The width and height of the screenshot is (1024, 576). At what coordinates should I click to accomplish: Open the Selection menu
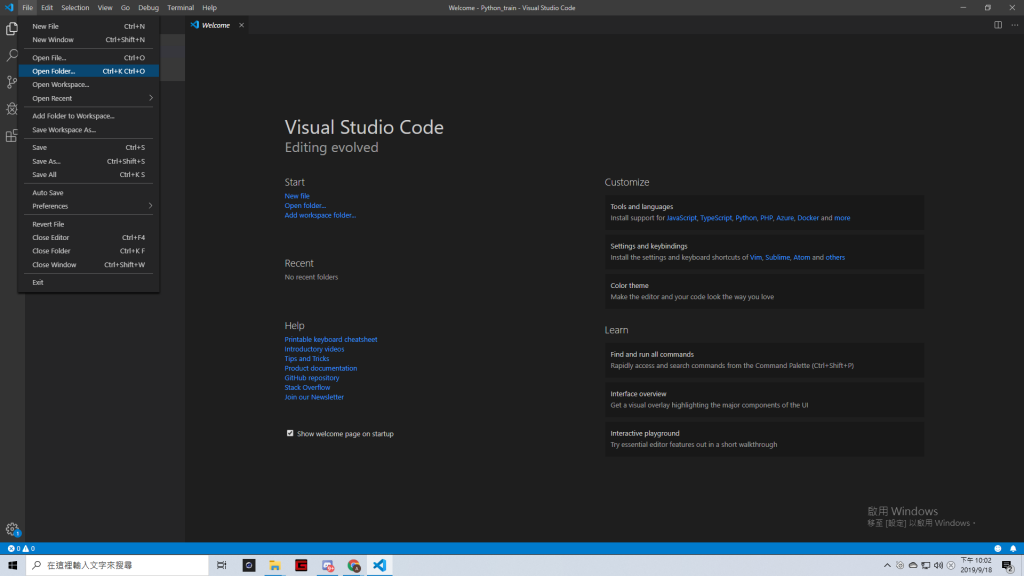[x=75, y=8]
